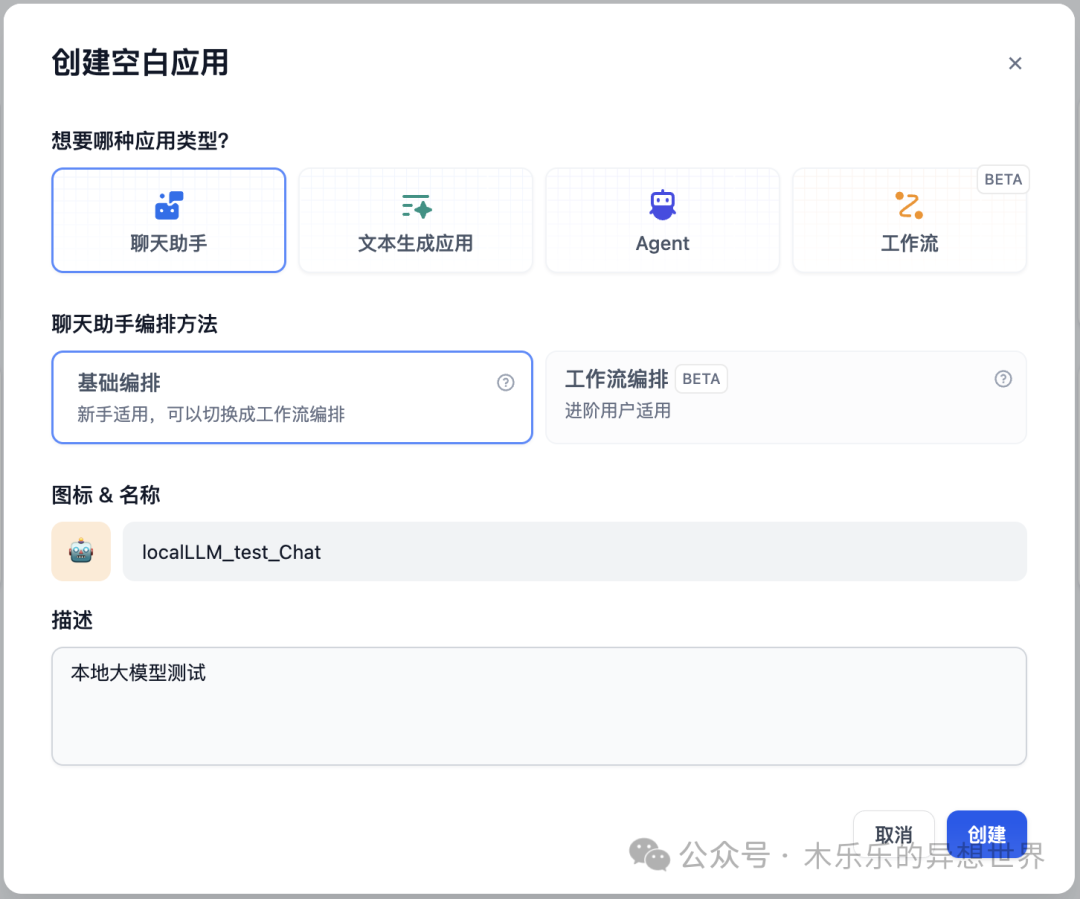
Task: Pick the 文本生成应用 label text
Action: click(415, 243)
